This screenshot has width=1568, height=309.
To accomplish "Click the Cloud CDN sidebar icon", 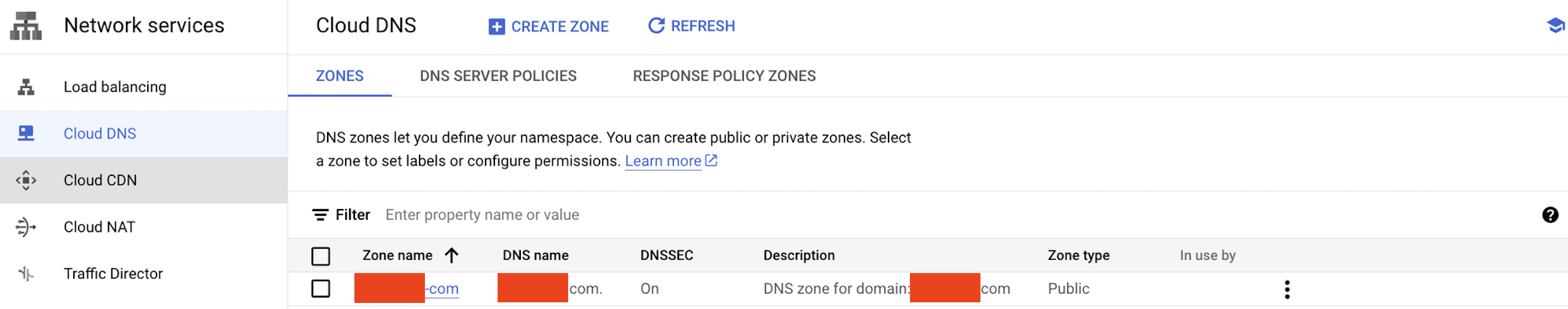I will click(x=26, y=180).
